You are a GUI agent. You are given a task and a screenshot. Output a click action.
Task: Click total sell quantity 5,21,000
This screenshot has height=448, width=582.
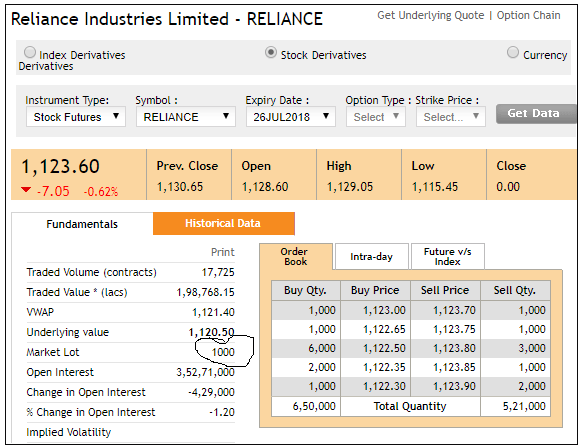(524, 406)
